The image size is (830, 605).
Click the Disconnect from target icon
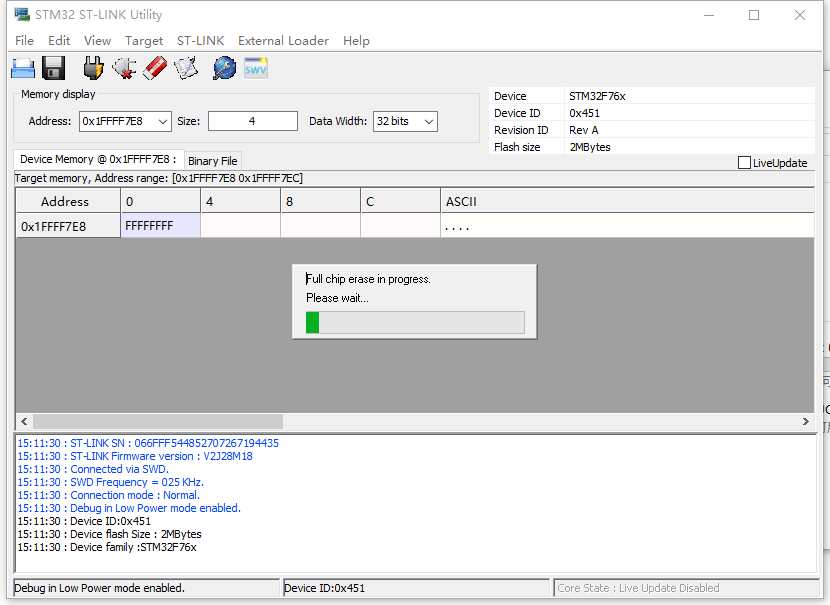coord(124,68)
